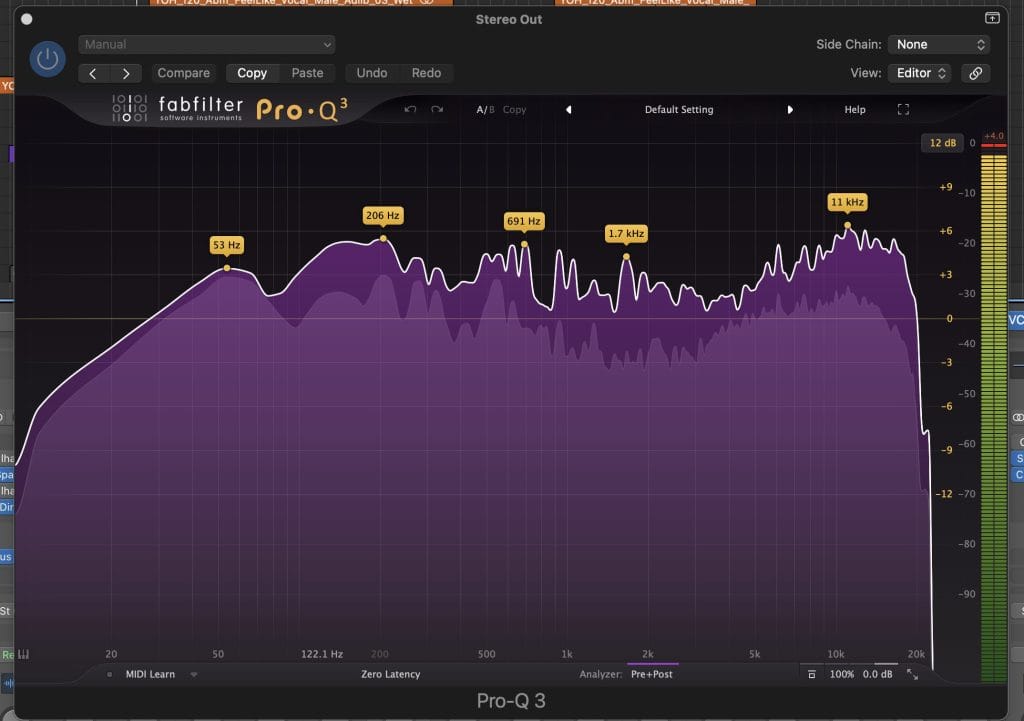The height and width of the screenshot is (721, 1024).
Task: Click the next preset right arrow in header
Action: tap(126, 73)
